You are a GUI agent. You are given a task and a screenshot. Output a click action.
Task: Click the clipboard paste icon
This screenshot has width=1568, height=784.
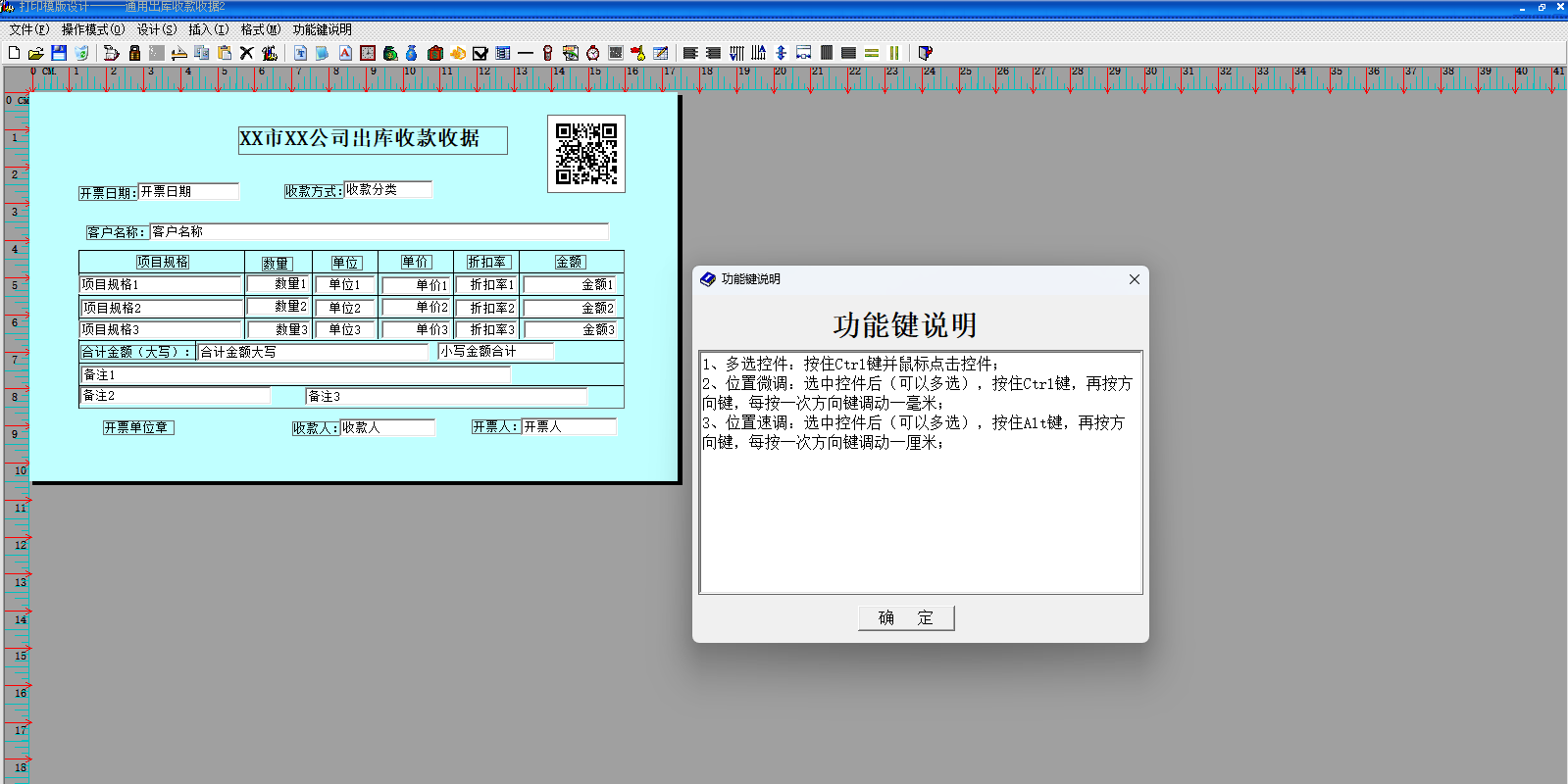pyautogui.click(x=225, y=53)
